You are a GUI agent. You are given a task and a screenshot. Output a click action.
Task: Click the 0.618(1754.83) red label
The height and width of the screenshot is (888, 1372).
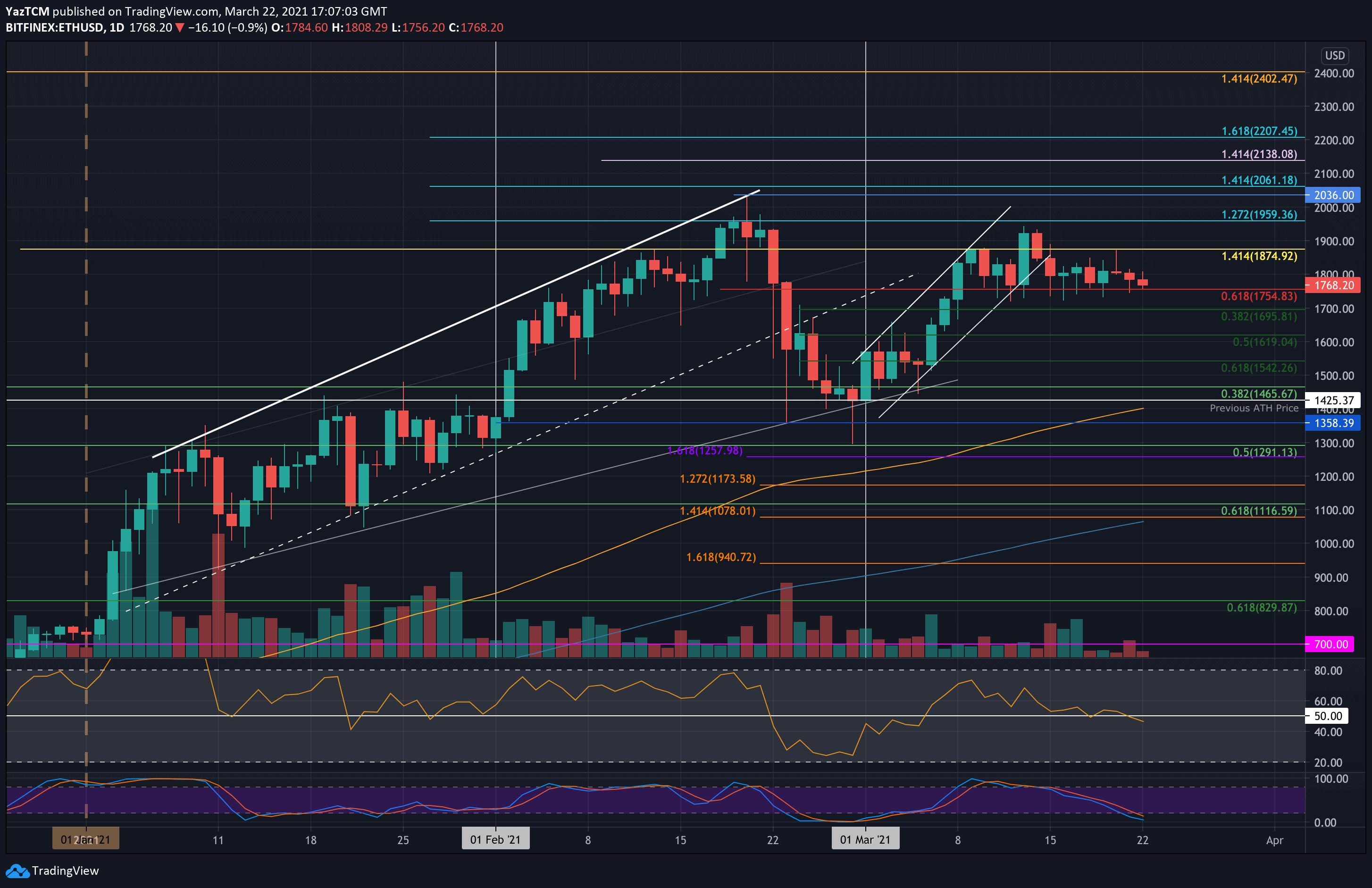tap(1259, 296)
